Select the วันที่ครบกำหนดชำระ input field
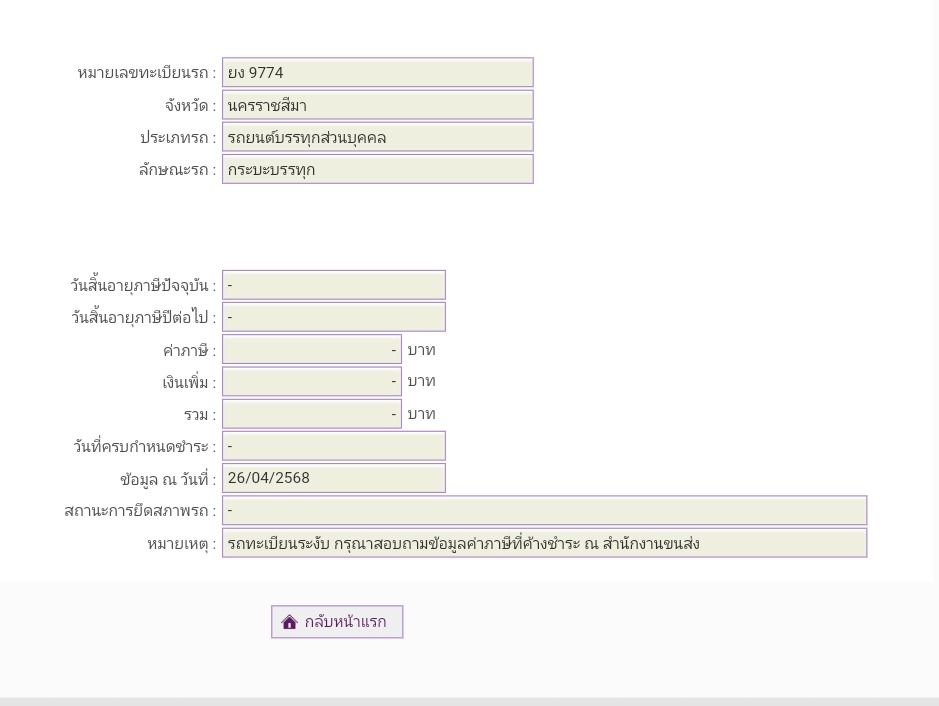Screen dimensions: 939x706 pyautogui.click(x=333, y=446)
